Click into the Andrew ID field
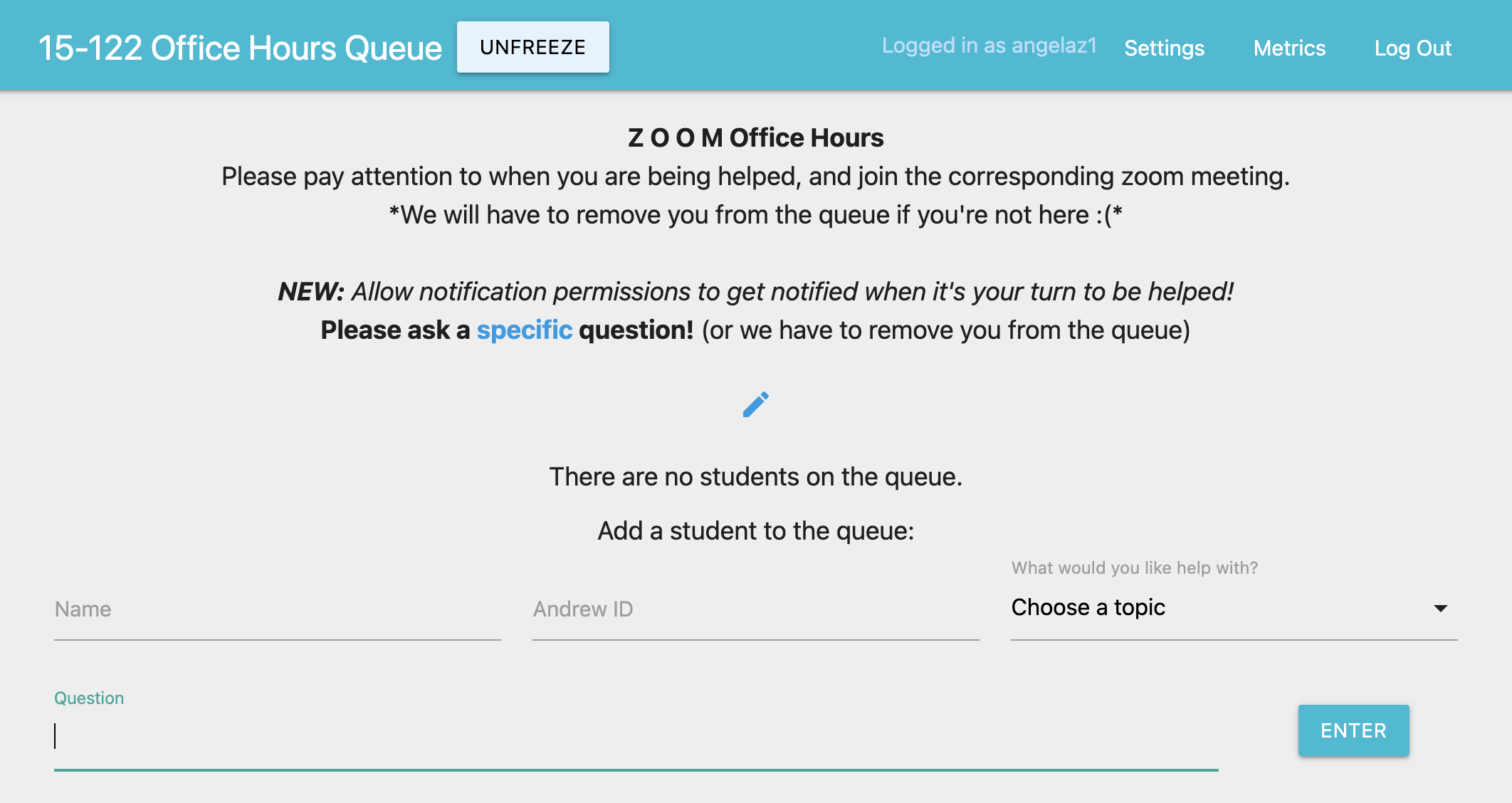Viewport: 1512px width, 803px height. (755, 610)
